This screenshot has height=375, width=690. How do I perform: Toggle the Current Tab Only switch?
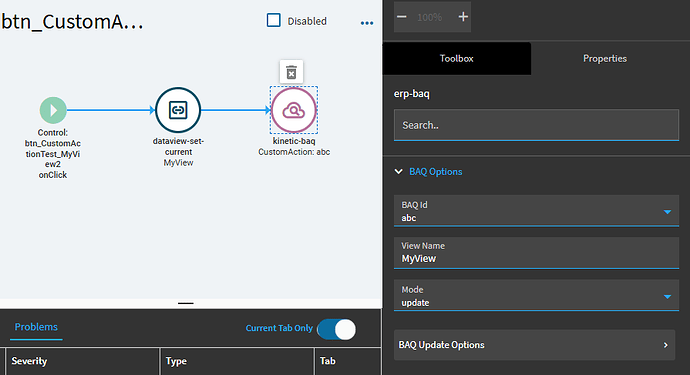337,329
